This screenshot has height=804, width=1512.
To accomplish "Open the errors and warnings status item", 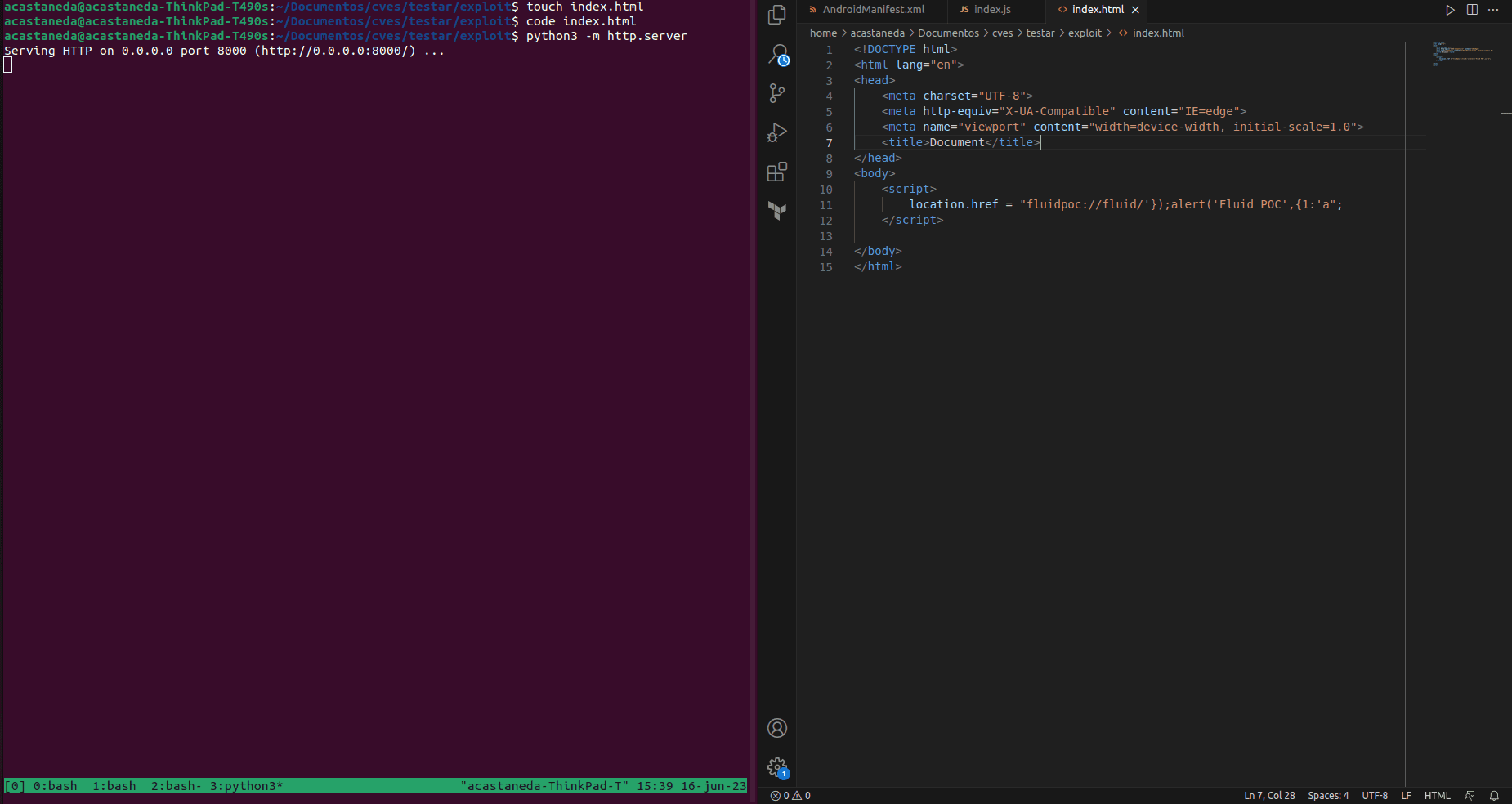I will (x=790, y=796).
